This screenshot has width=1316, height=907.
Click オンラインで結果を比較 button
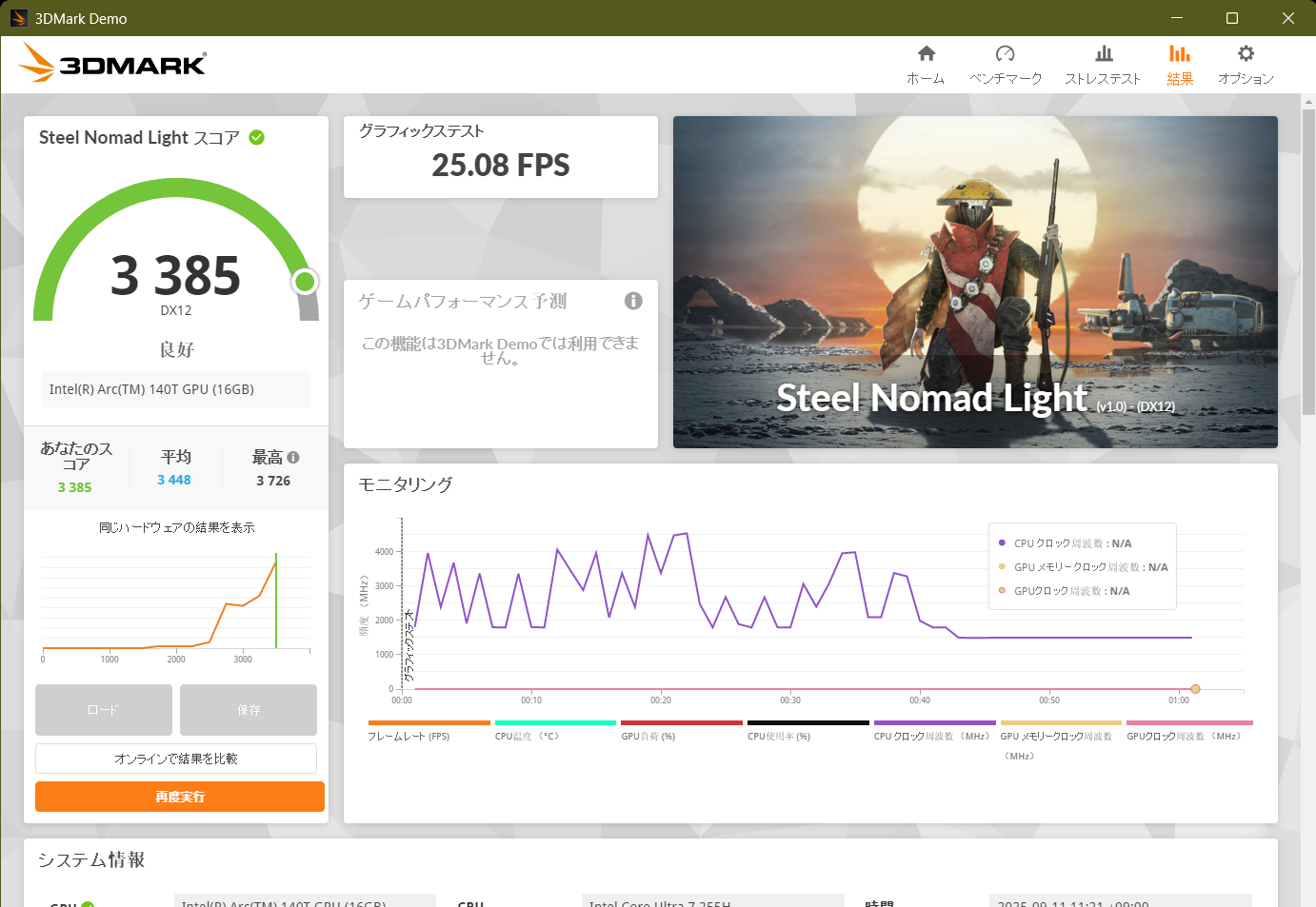pos(176,759)
